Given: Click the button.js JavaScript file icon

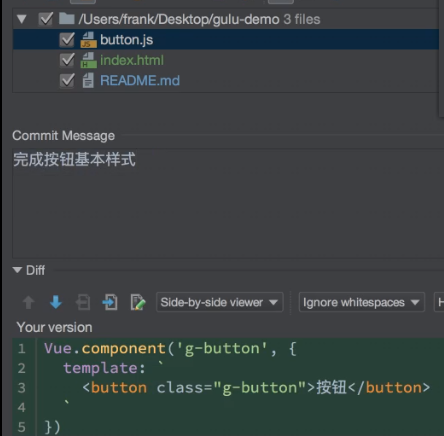Looking at the screenshot, I should [88, 40].
